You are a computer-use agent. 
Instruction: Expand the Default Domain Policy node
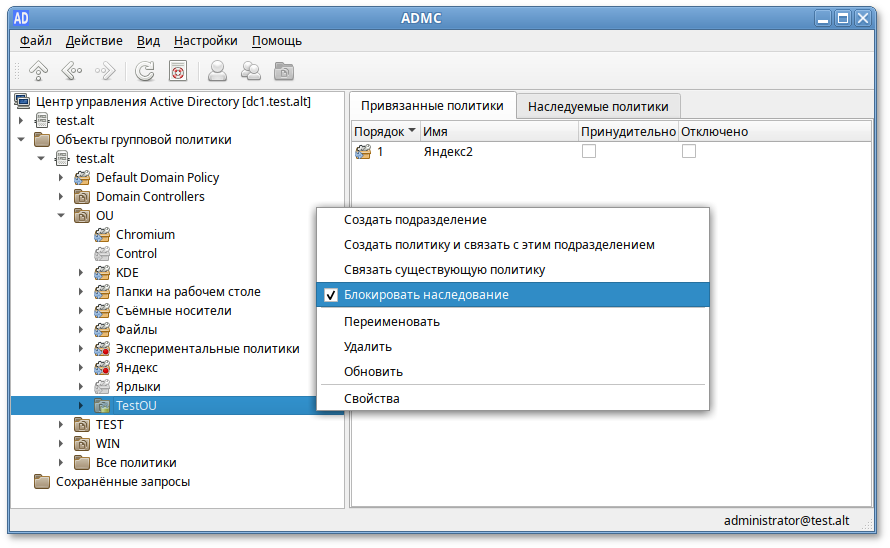point(61,177)
